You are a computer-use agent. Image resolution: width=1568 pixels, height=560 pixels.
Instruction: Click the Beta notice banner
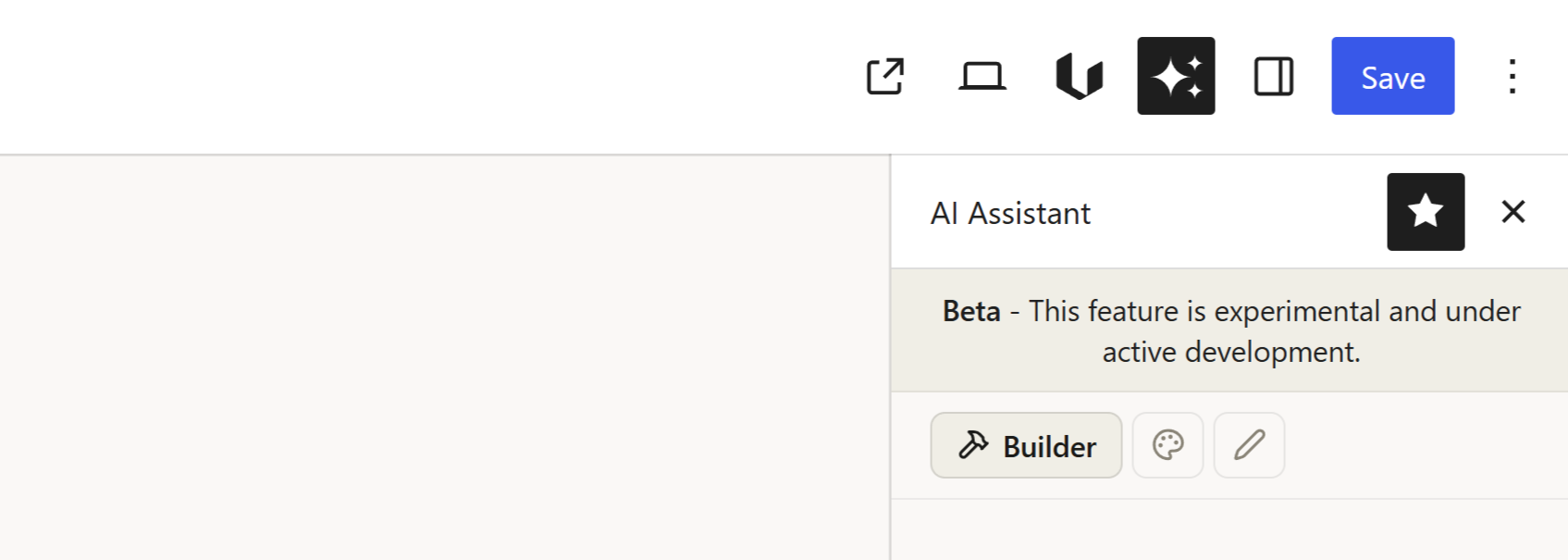[1230, 330]
